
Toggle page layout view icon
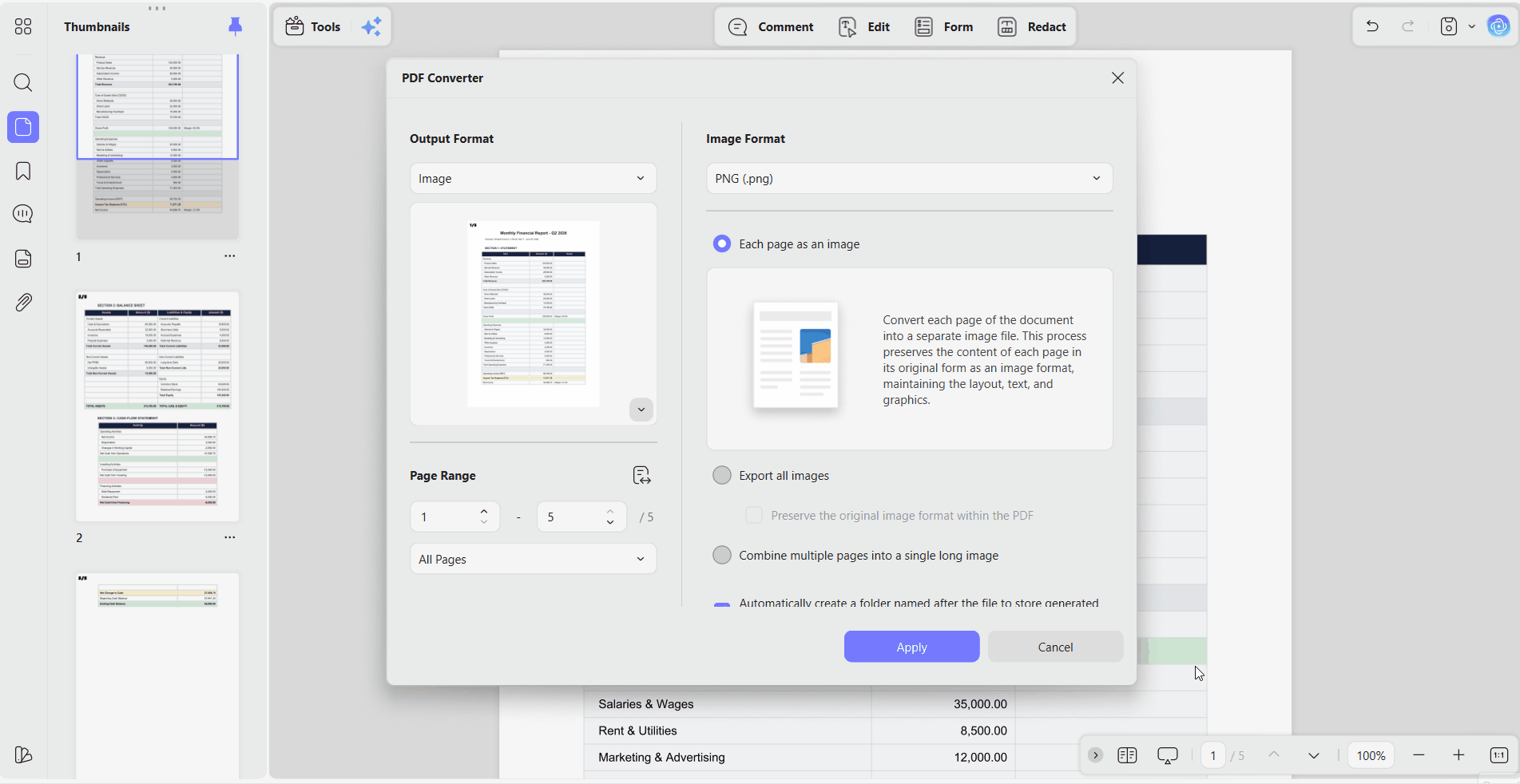click(1127, 755)
